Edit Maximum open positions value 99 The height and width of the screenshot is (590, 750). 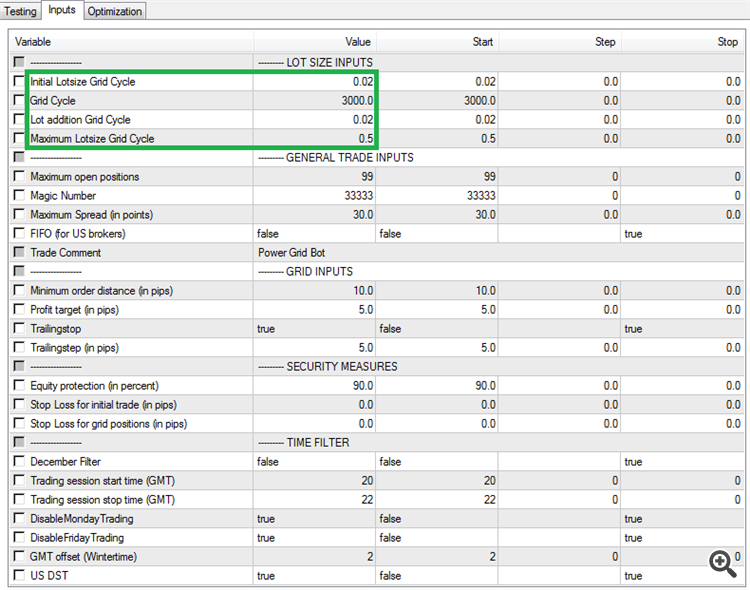(315, 177)
